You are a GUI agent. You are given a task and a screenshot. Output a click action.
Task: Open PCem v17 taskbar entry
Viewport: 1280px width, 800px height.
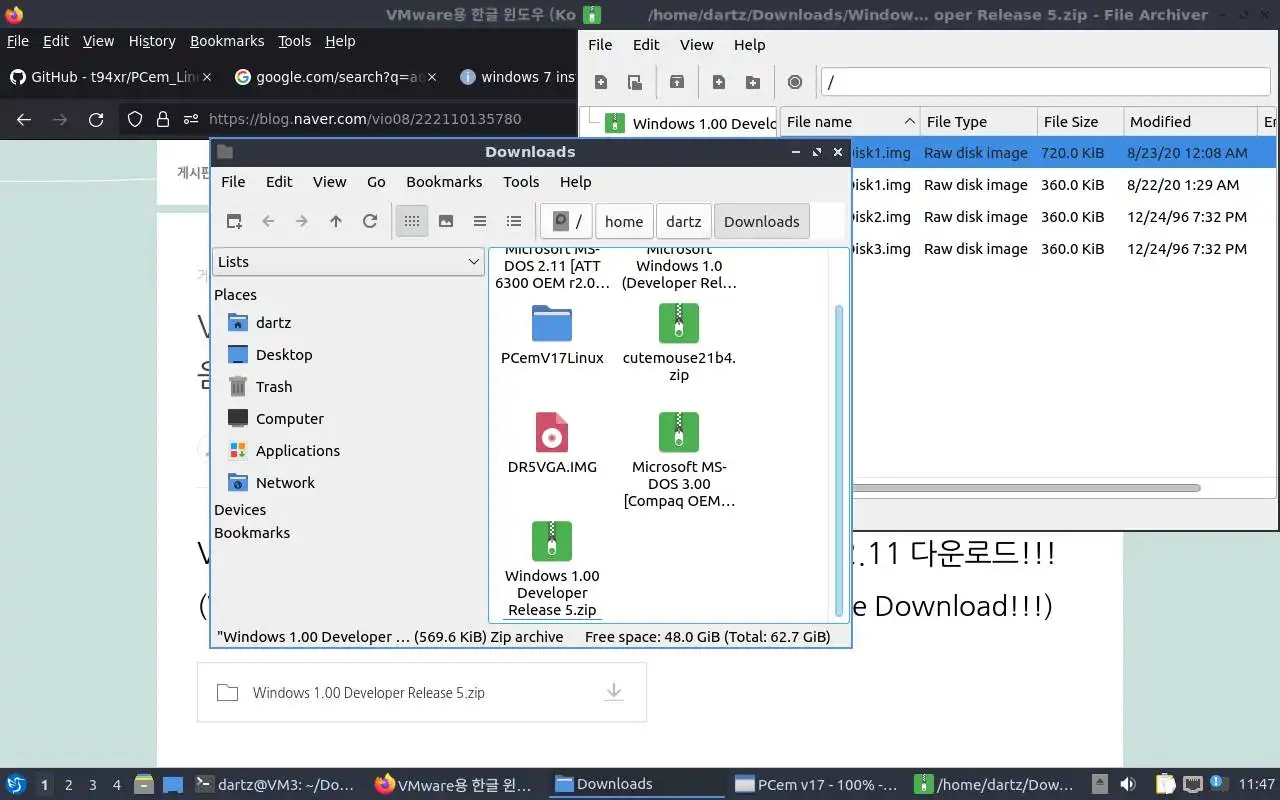[x=816, y=785]
